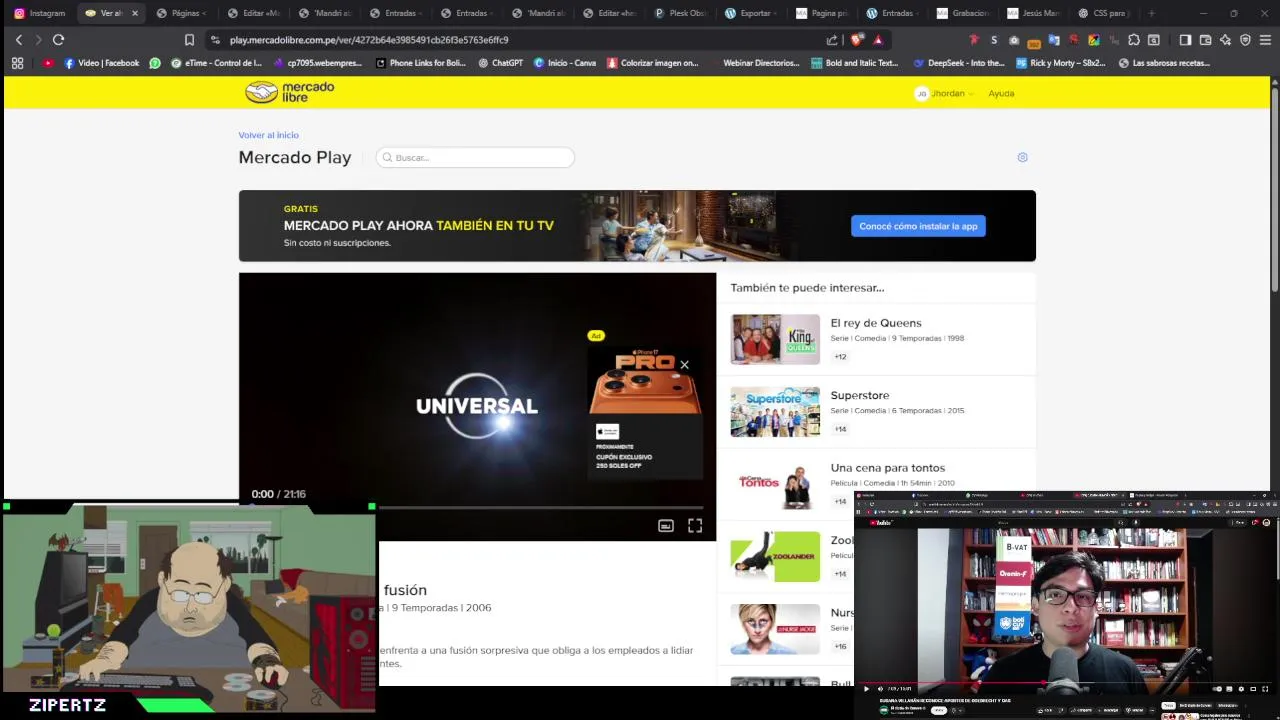Select the Nurse Jackie thumbnail
1280x720 pixels.
775,629
